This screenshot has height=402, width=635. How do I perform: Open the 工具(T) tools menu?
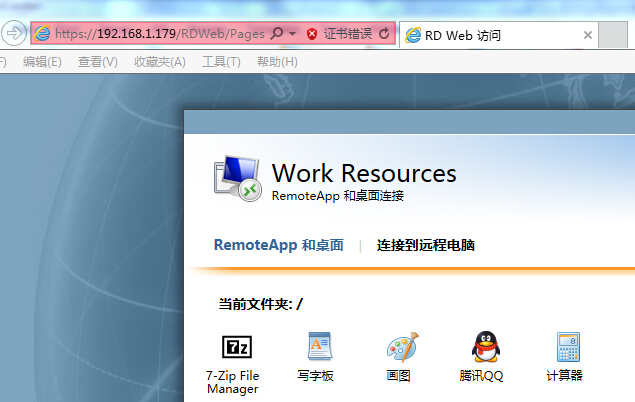pos(221,62)
